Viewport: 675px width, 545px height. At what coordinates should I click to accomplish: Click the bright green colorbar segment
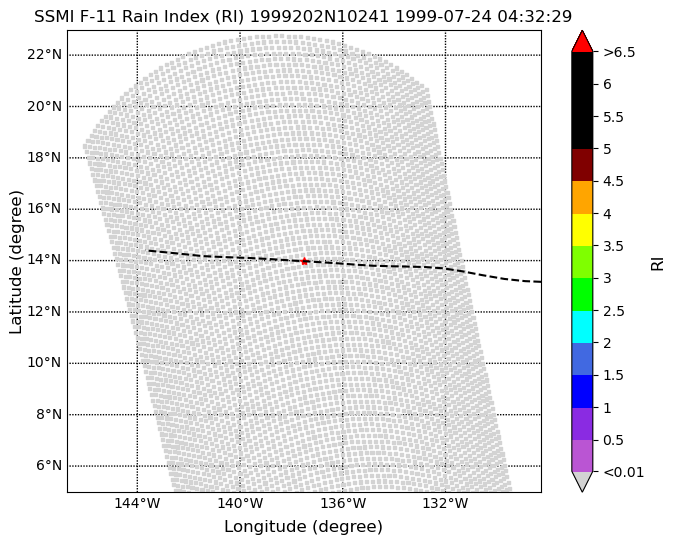coord(582,294)
